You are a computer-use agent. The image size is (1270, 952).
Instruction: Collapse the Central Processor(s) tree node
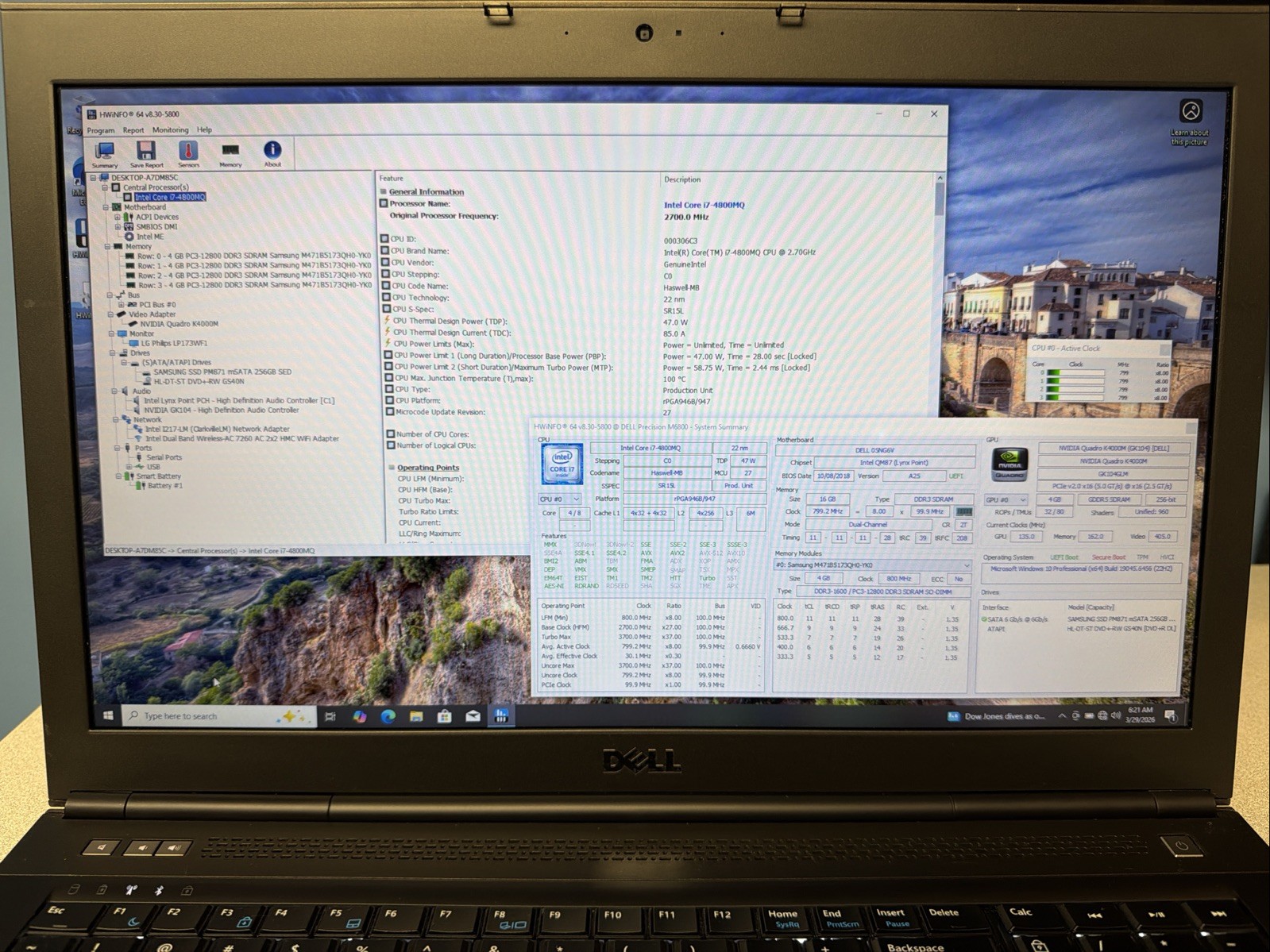click(105, 187)
